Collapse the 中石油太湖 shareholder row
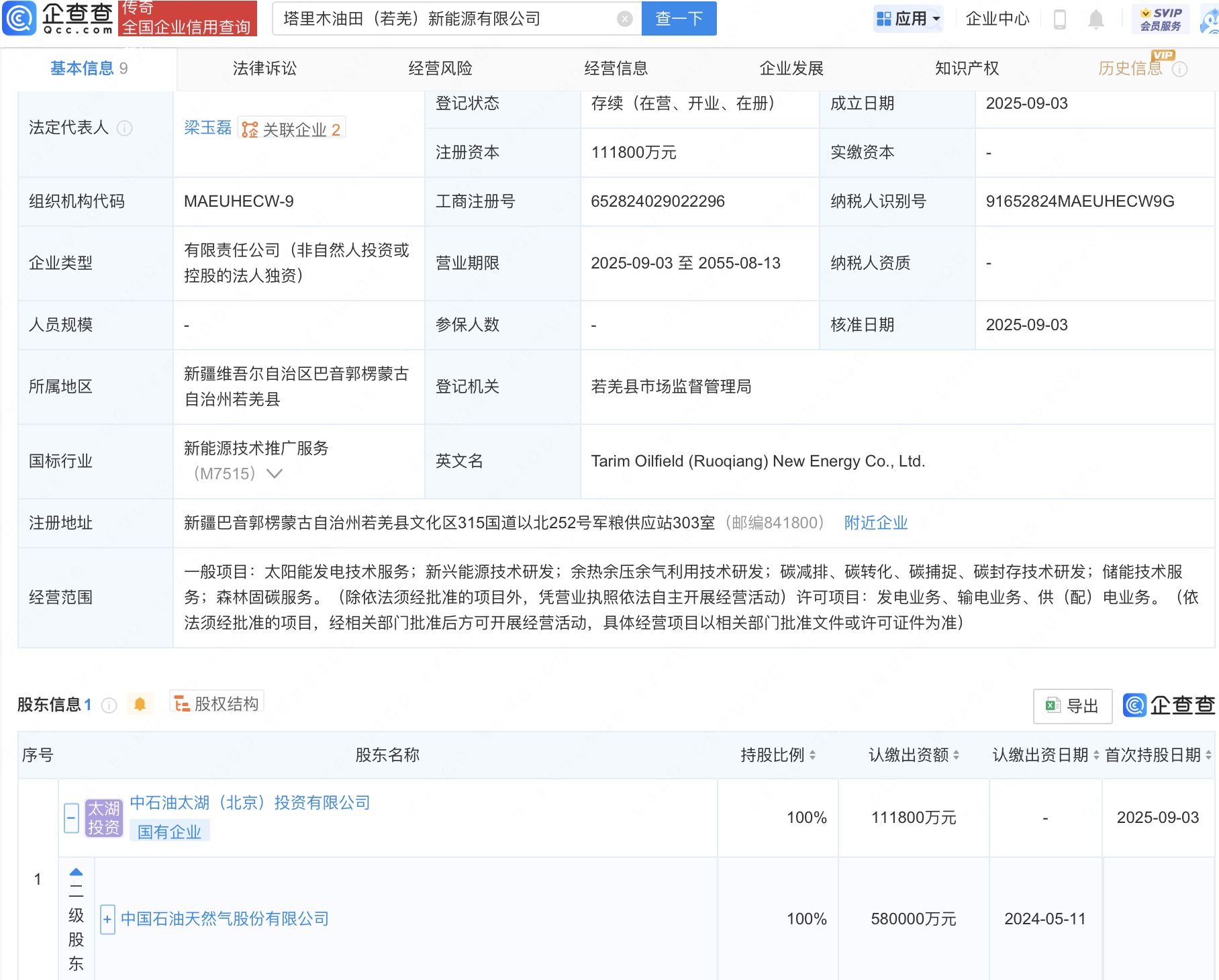Screen dimensions: 1219x980 coord(72,818)
